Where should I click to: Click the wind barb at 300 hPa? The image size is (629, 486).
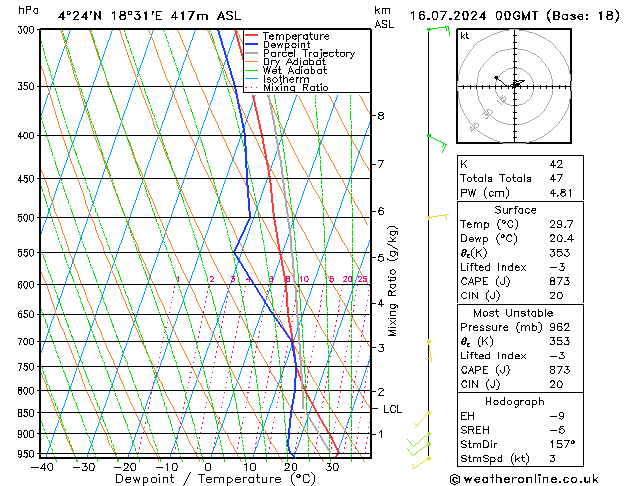[438, 30]
